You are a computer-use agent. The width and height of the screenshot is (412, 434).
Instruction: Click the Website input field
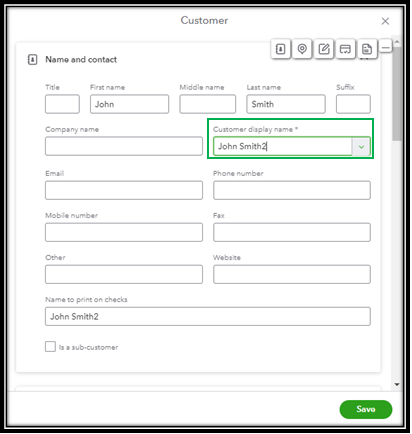(292, 274)
